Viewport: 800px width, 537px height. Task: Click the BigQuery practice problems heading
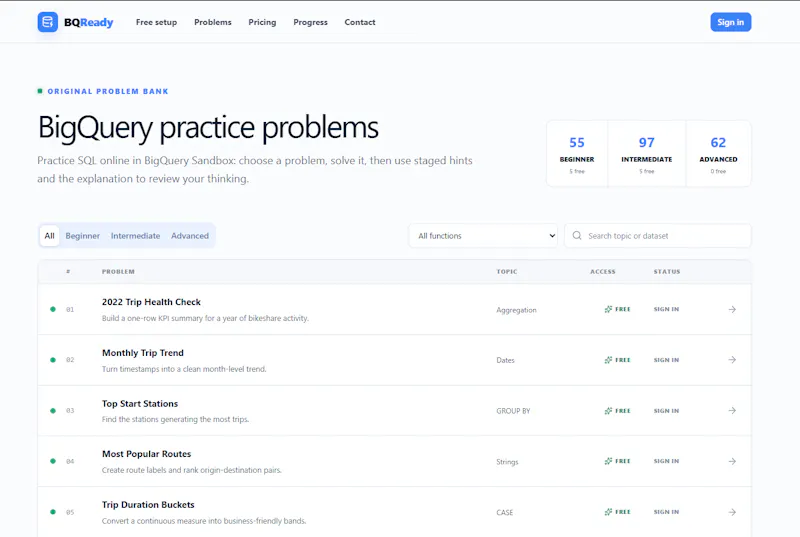tap(208, 127)
